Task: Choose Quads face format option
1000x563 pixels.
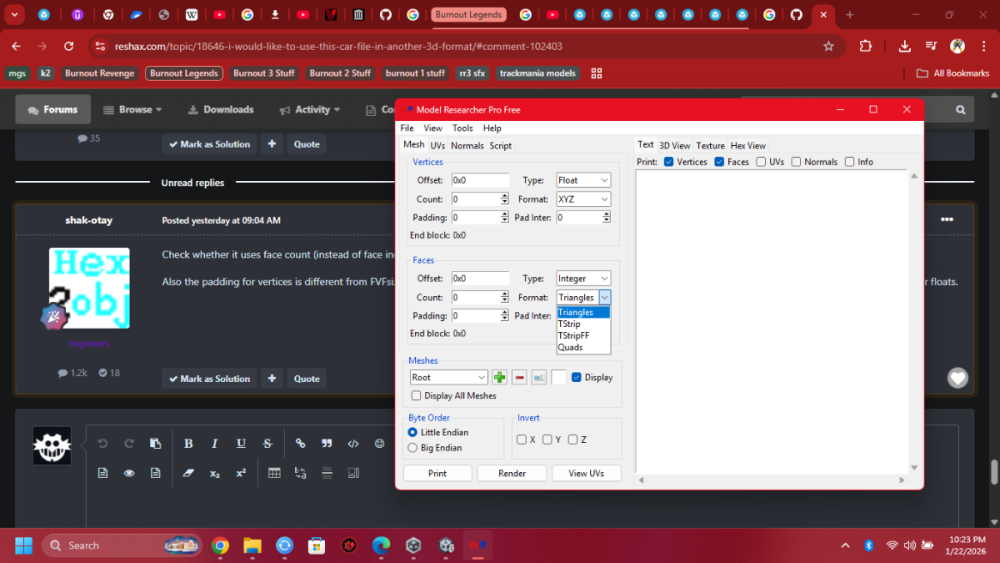Action: pos(584,347)
